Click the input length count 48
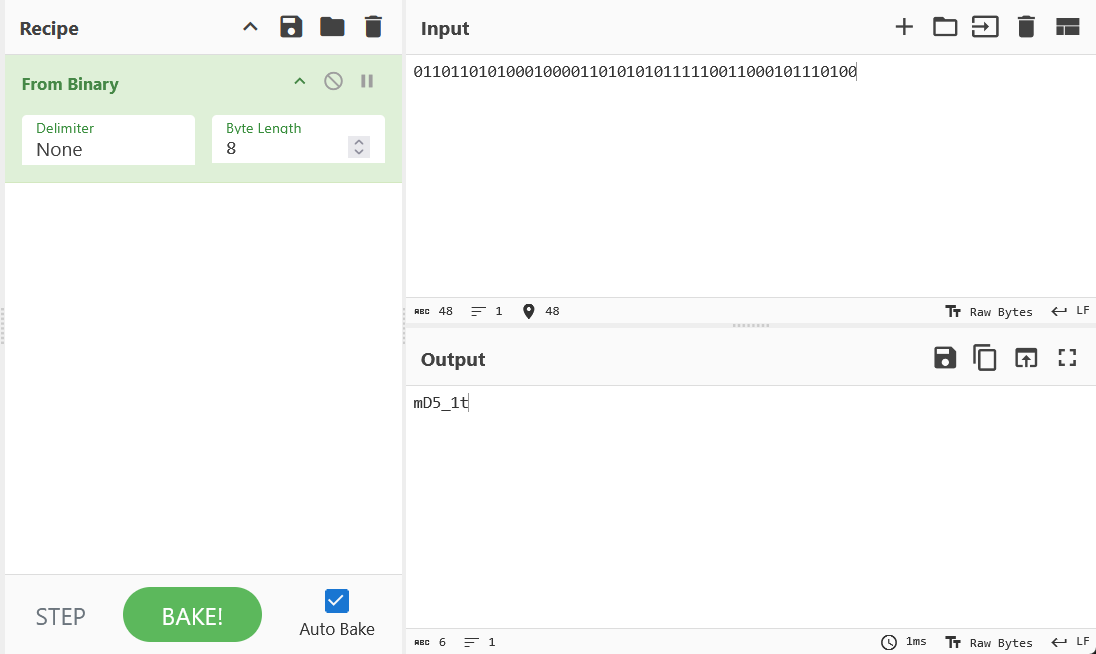The image size is (1096, 654). pos(445,311)
